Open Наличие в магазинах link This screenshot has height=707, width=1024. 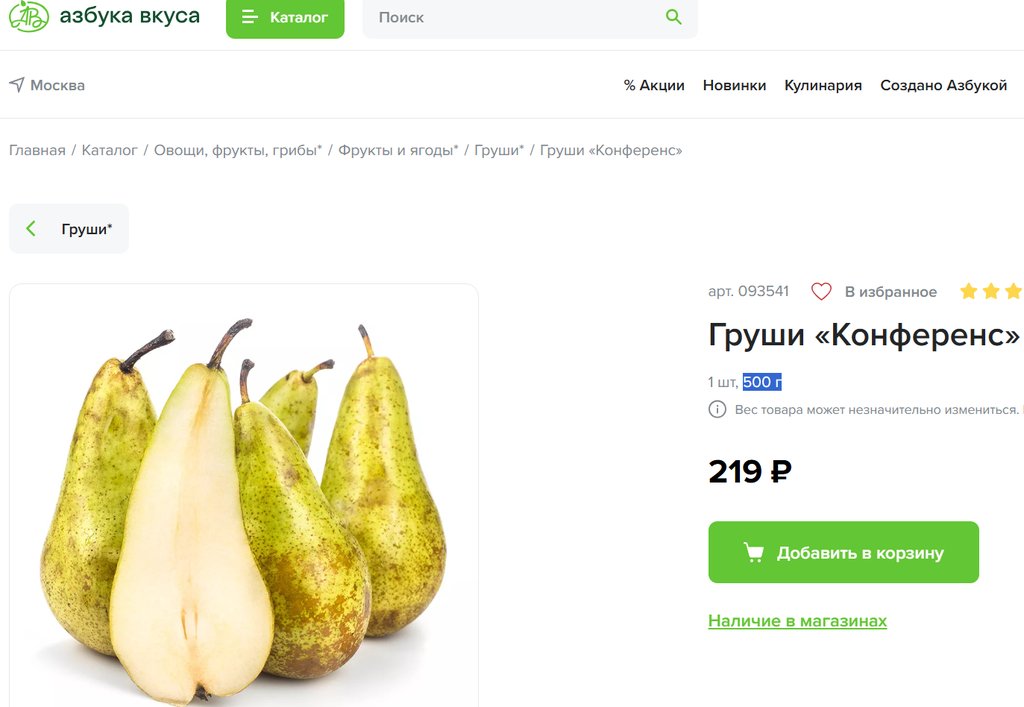tap(797, 621)
